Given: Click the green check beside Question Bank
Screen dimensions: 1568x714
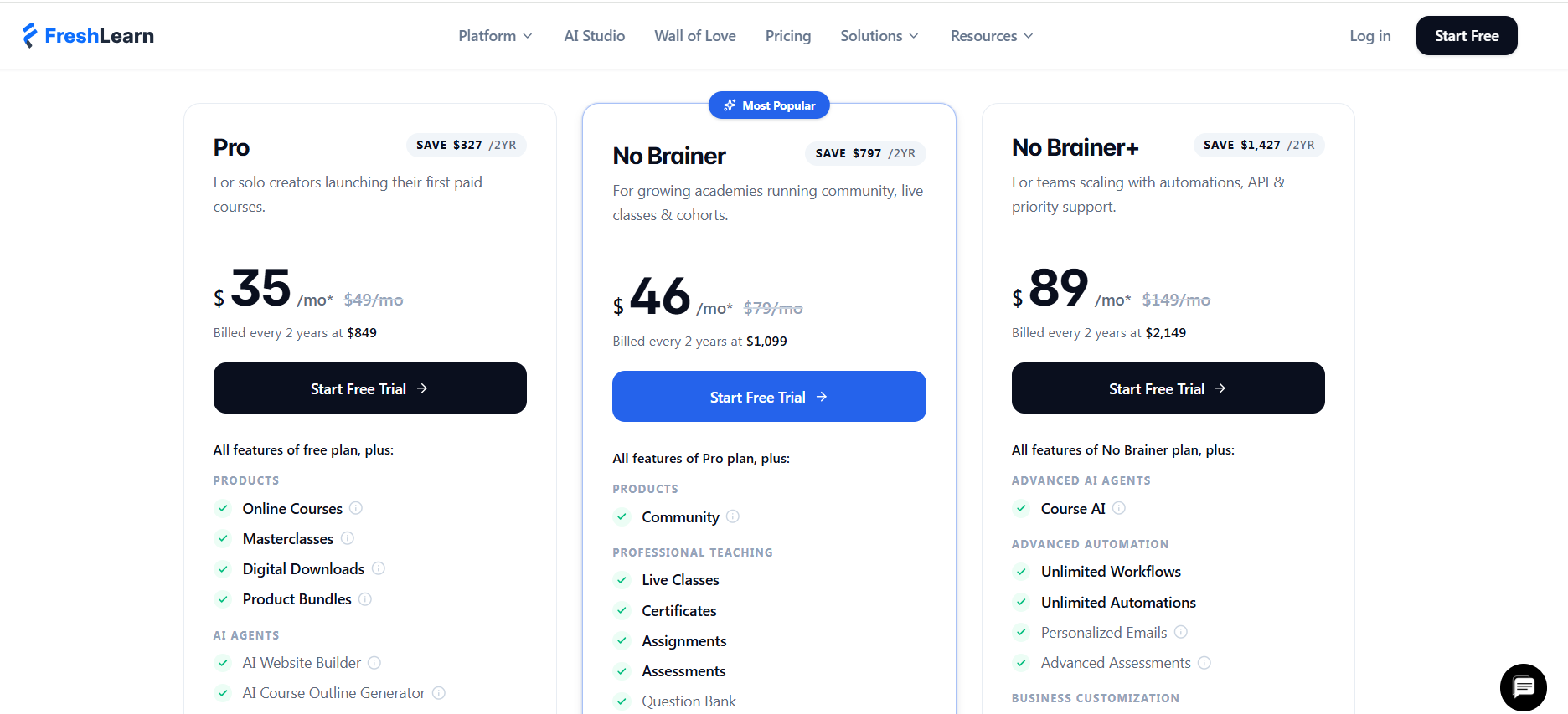Looking at the screenshot, I should click(x=622, y=701).
